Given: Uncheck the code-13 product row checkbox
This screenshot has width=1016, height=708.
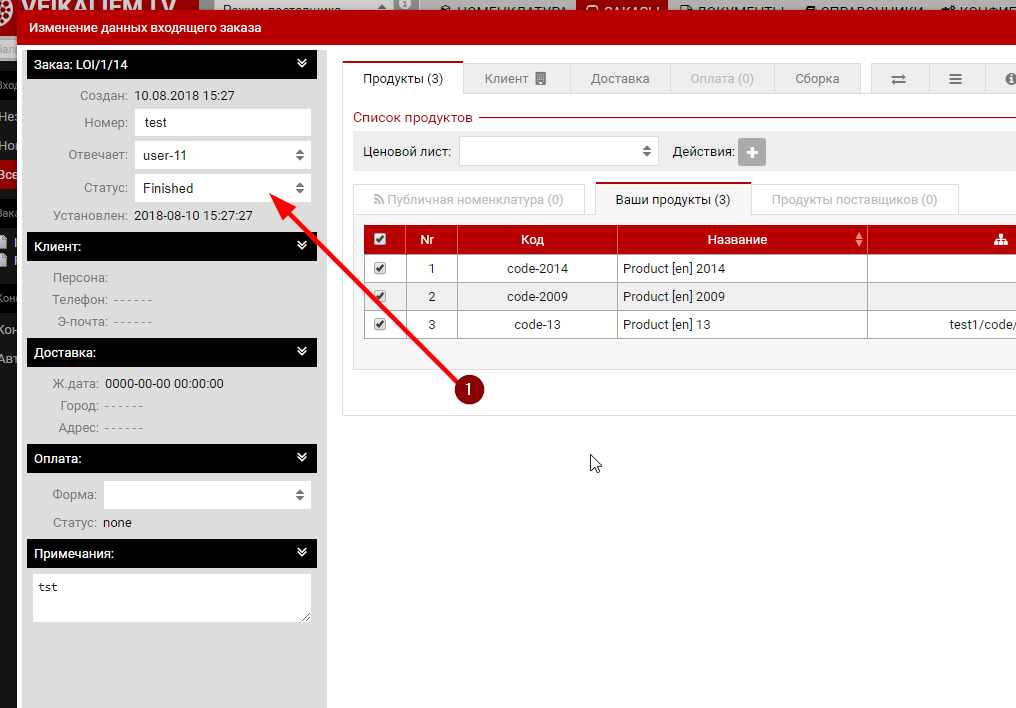Looking at the screenshot, I should click(x=380, y=325).
